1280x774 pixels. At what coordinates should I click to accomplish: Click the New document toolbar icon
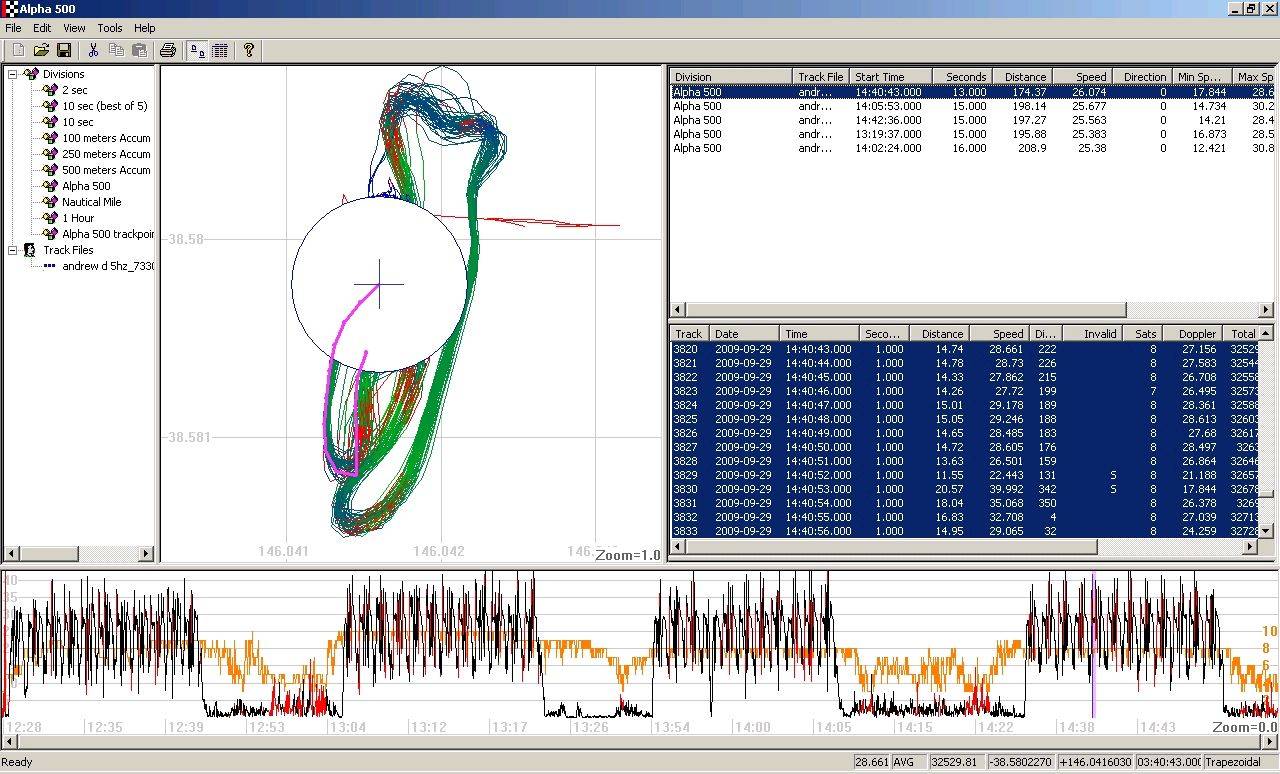(x=17, y=50)
